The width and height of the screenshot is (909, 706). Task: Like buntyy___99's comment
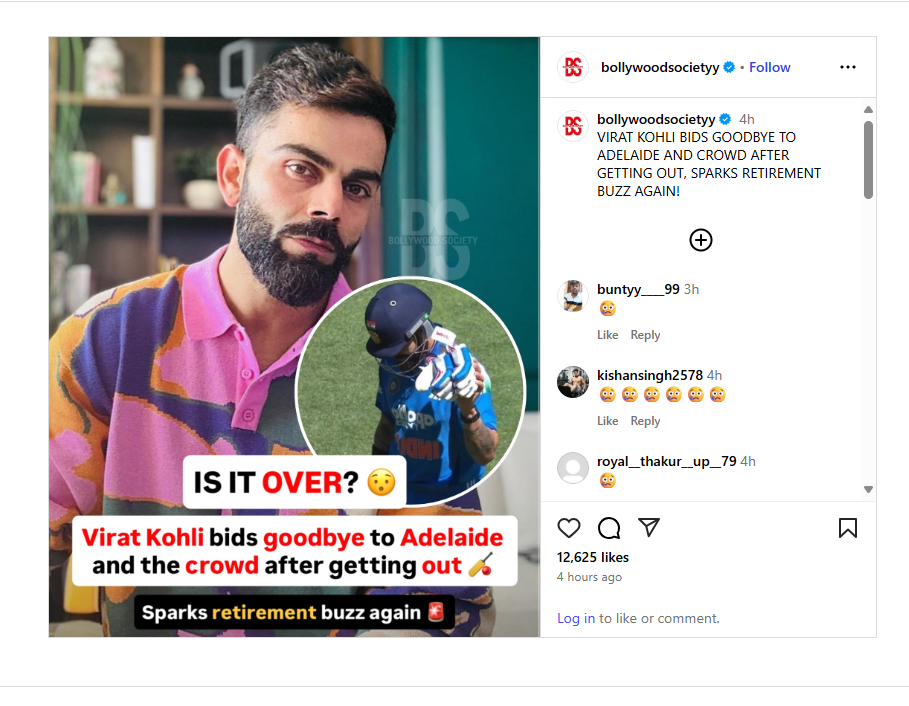[x=608, y=335]
